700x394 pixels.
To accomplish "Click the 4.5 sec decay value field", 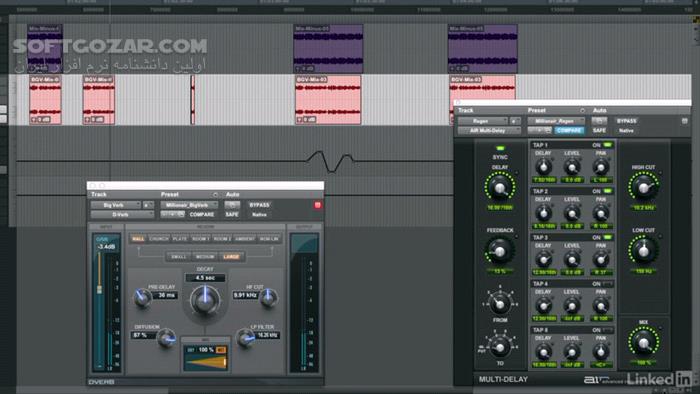I will [205, 278].
